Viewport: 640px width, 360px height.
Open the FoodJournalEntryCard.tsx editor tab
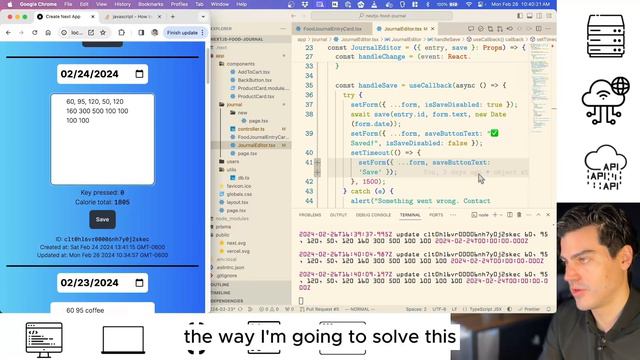(332, 29)
